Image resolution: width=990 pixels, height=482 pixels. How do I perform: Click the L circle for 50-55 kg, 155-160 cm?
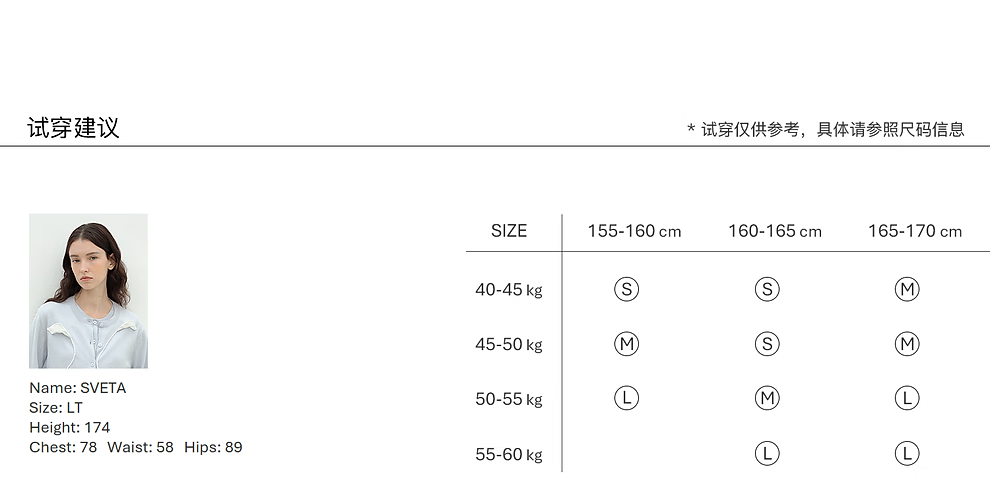pos(626,398)
